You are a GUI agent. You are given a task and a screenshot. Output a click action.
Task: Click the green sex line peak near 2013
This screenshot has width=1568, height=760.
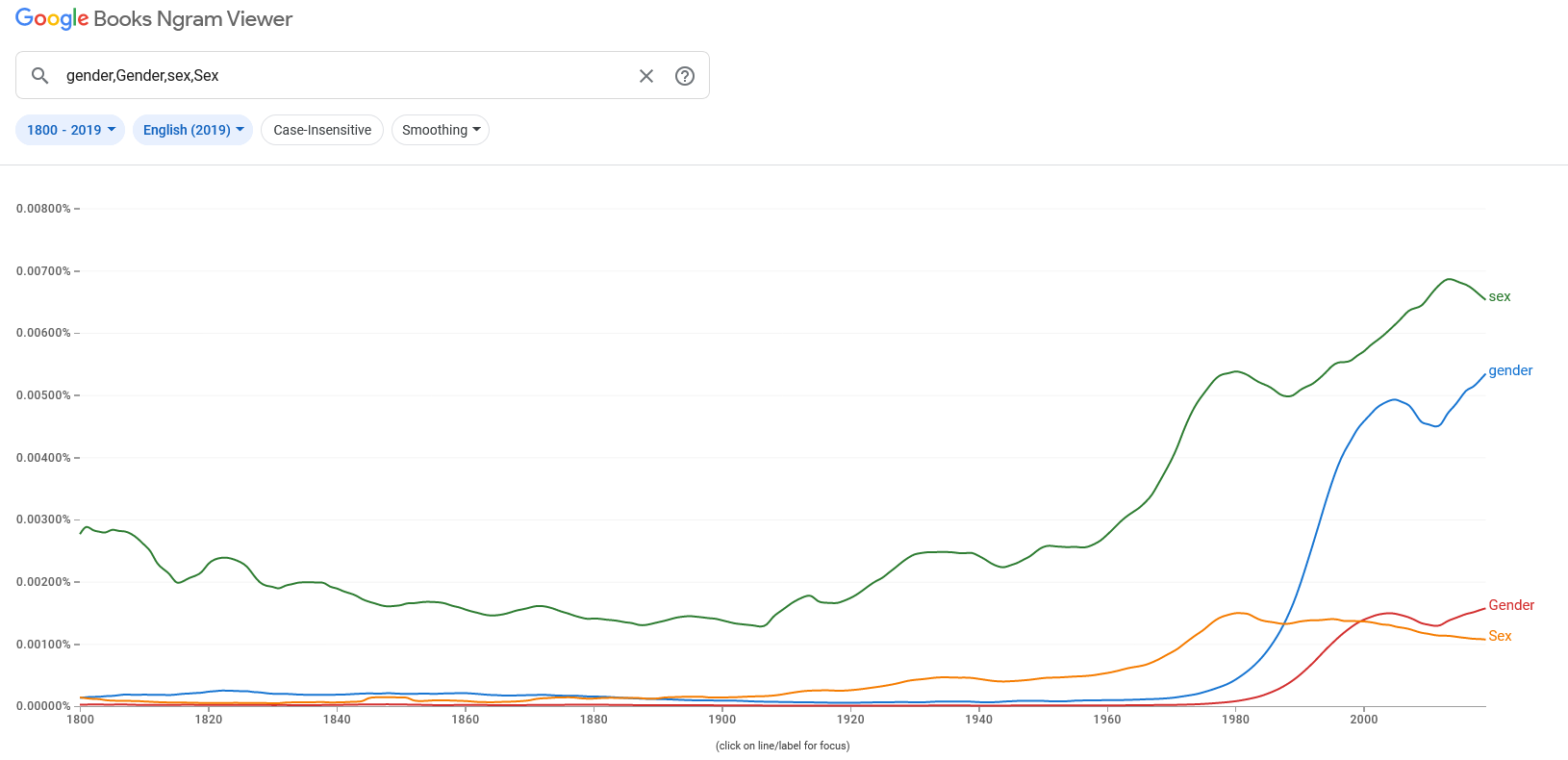point(1449,279)
